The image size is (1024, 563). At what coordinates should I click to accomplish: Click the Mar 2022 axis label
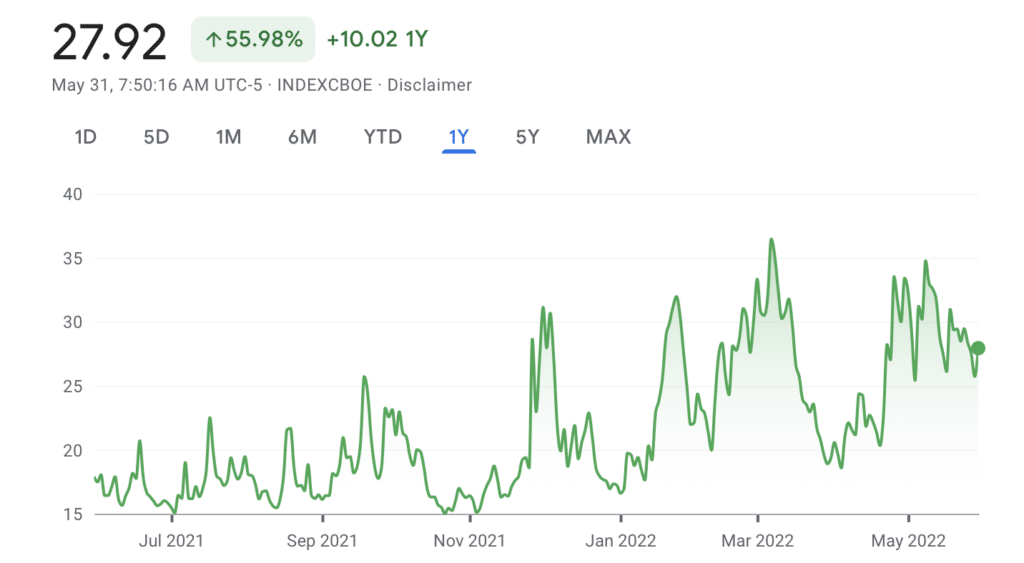[758, 541]
